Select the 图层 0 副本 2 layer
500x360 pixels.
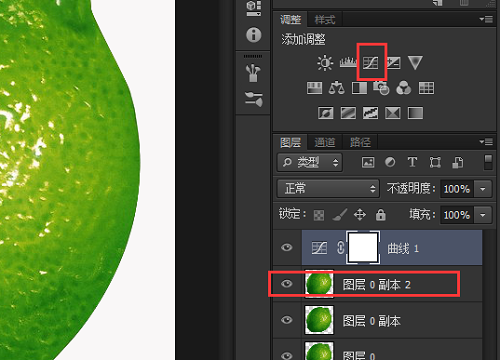coord(378,284)
